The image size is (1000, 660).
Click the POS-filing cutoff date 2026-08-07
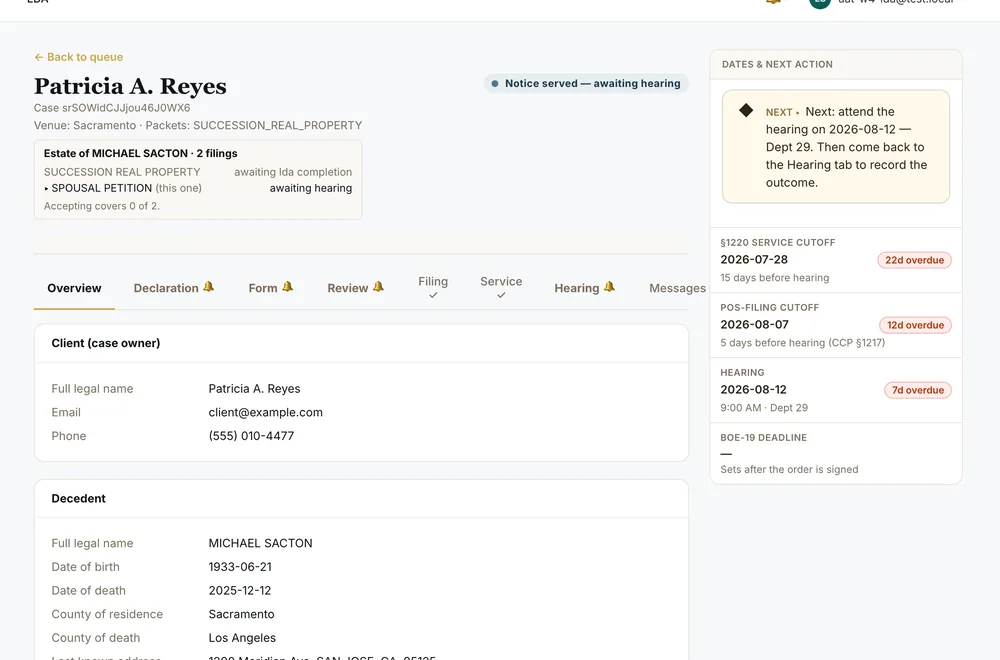coord(754,325)
